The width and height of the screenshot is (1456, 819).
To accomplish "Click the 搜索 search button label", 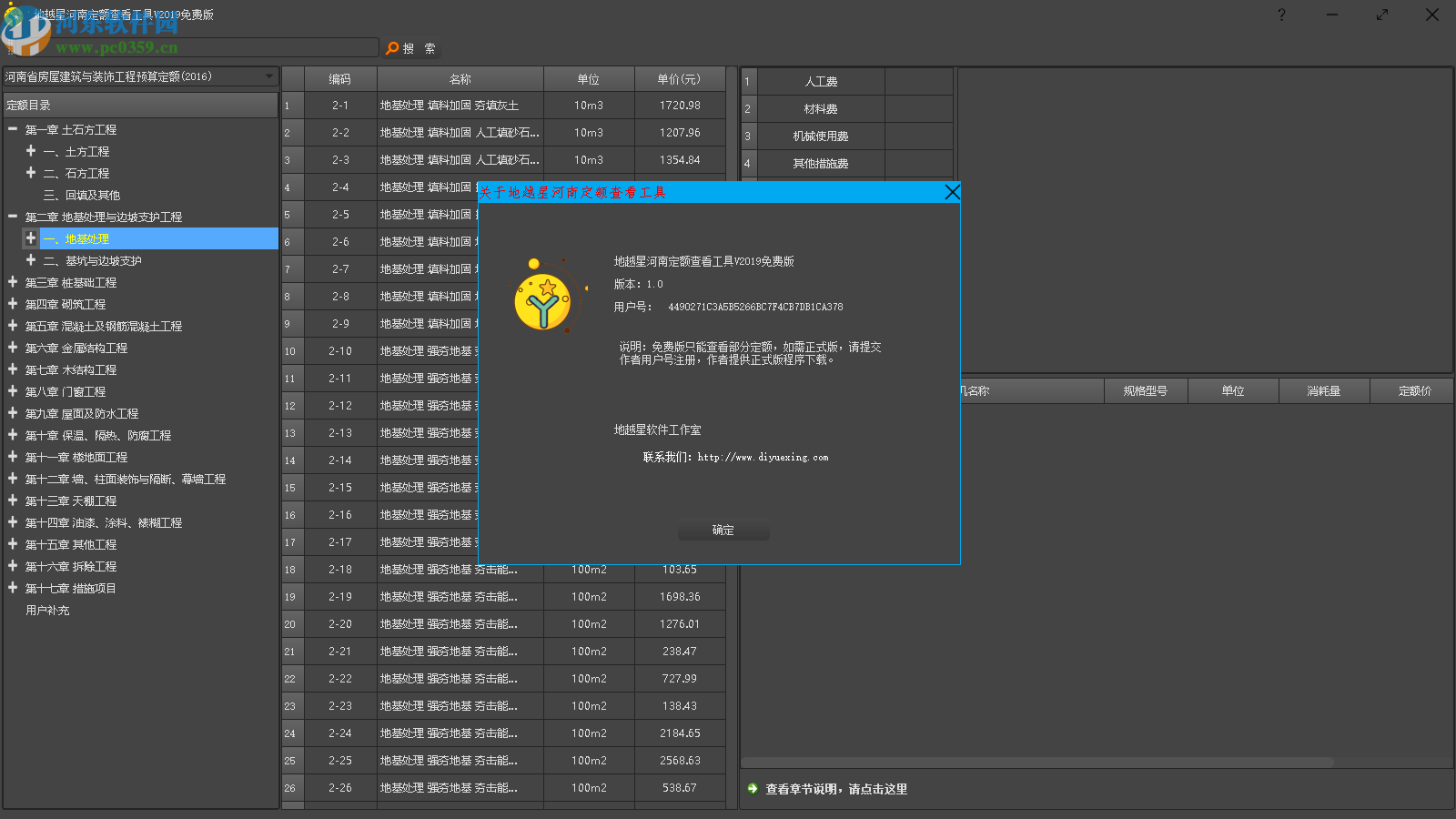I will pos(419,48).
